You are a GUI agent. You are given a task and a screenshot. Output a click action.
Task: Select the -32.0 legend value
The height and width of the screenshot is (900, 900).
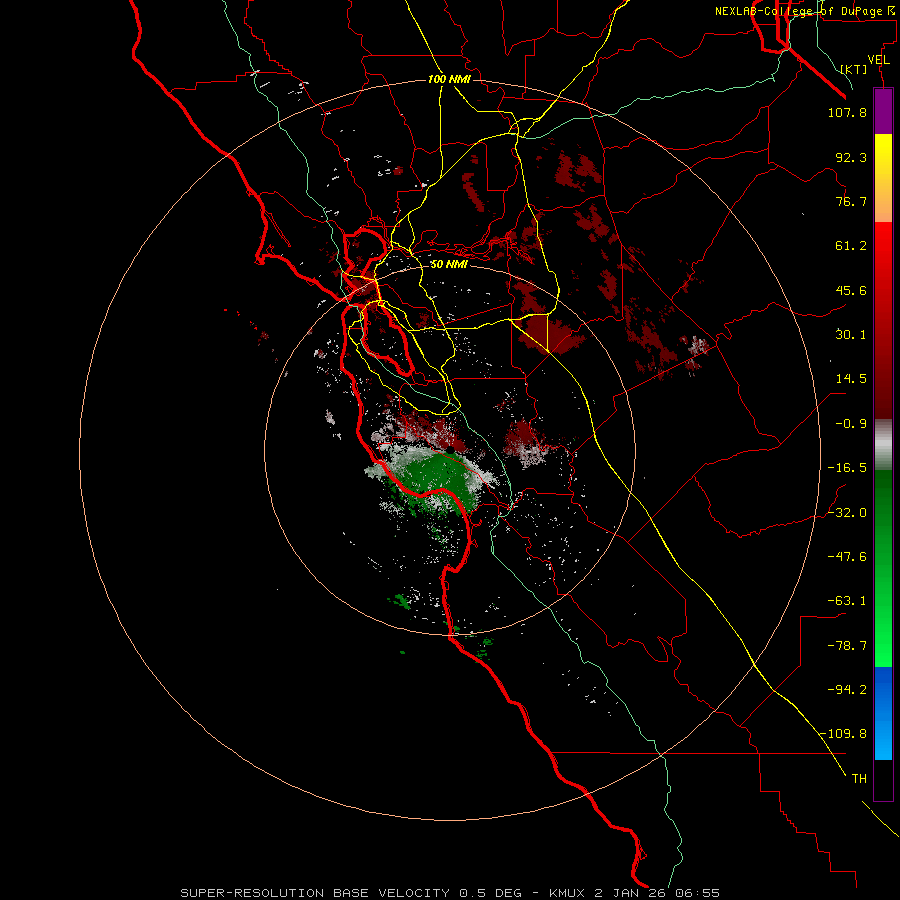click(847, 513)
